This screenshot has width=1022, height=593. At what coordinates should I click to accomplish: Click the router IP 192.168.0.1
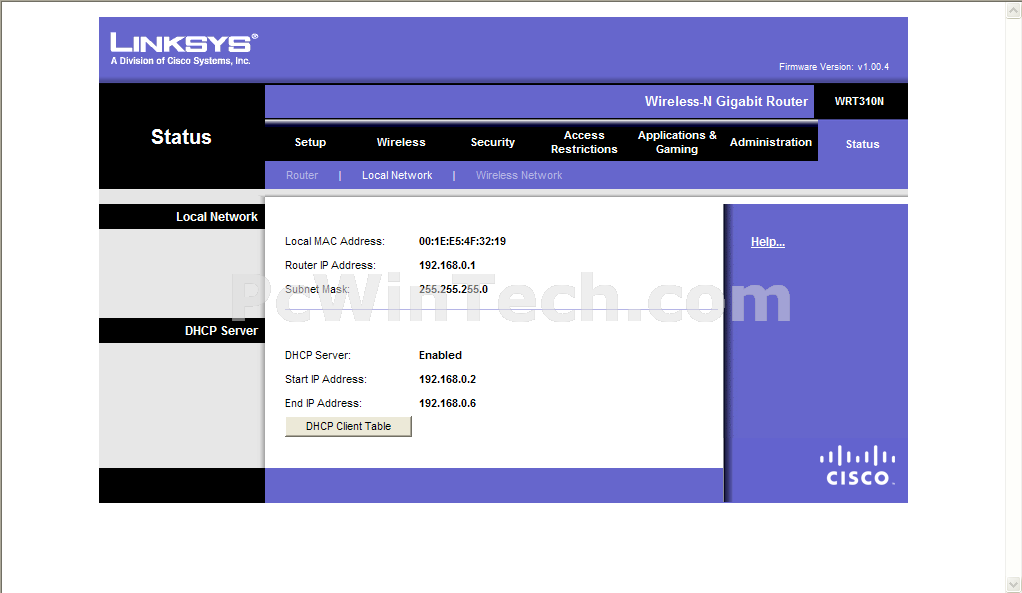[447, 265]
